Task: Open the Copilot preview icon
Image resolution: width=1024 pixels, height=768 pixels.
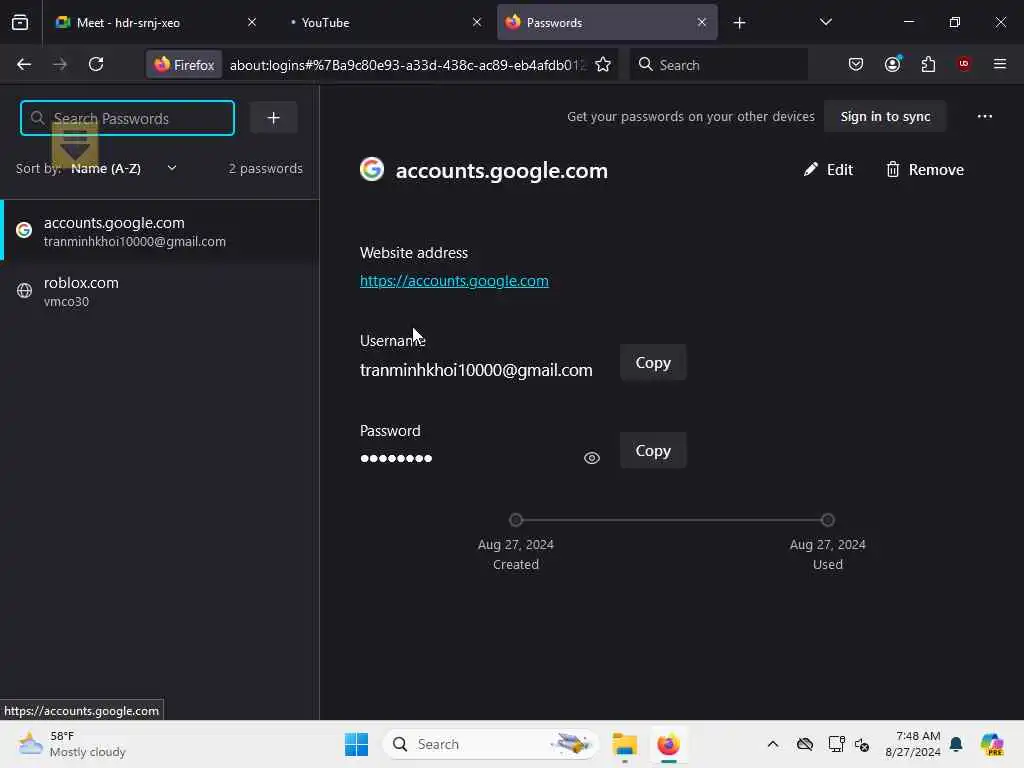Action: coord(992,744)
